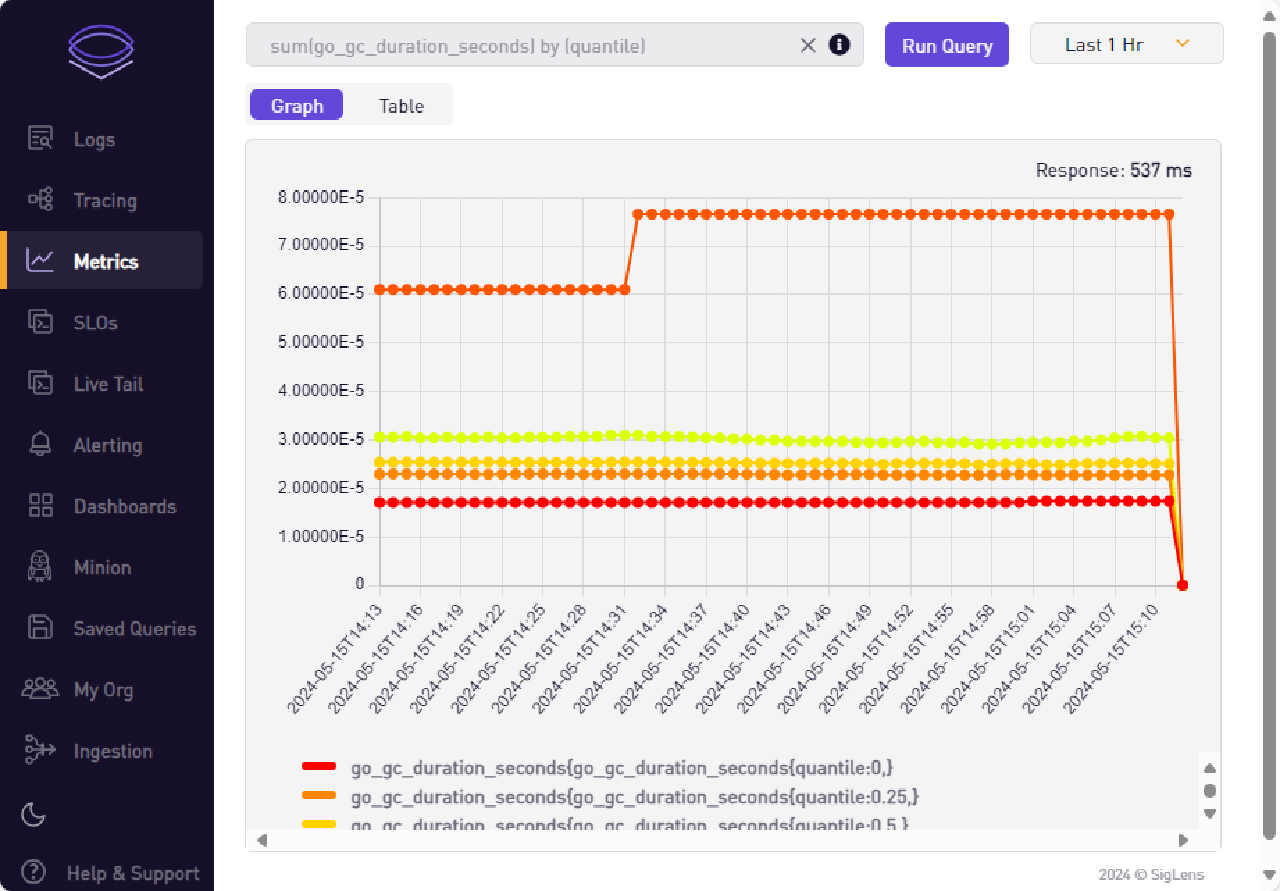The height and width of the screenshot is (891, 1280).
Task: Click the query info icon
Action: 839,45
